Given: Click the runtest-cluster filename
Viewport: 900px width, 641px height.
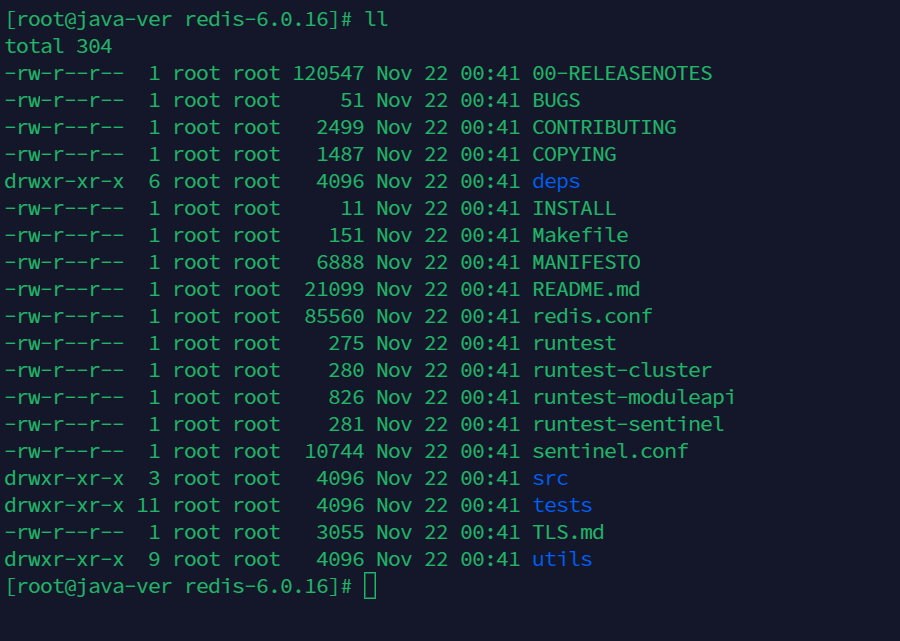Looking at the screenshot, I should click(x=622, y=370).
